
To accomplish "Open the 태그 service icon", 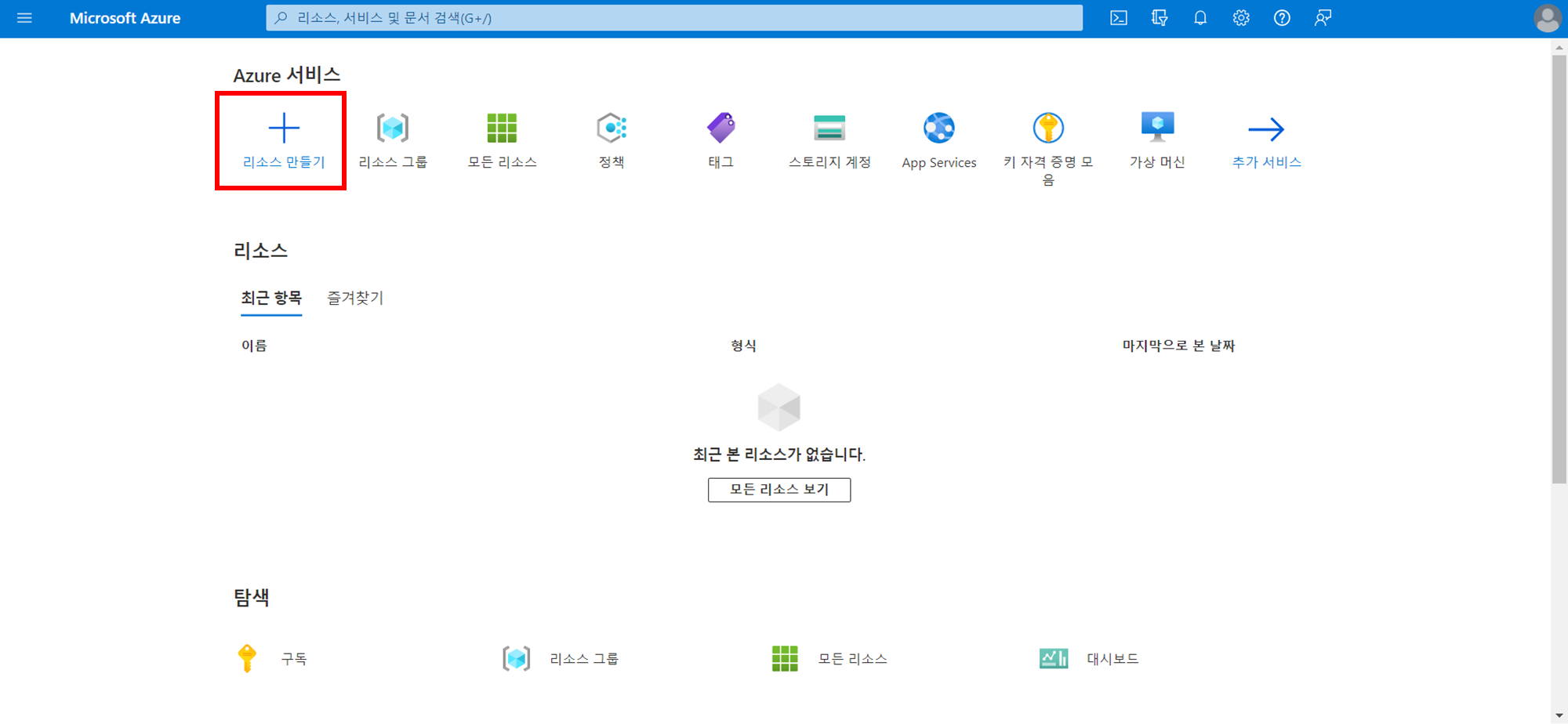I will [721, 128].
